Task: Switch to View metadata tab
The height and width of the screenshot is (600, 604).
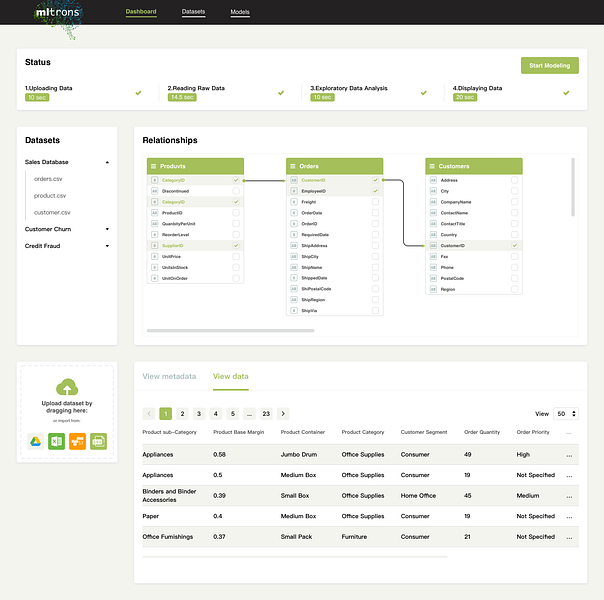Action: [169, 376]
